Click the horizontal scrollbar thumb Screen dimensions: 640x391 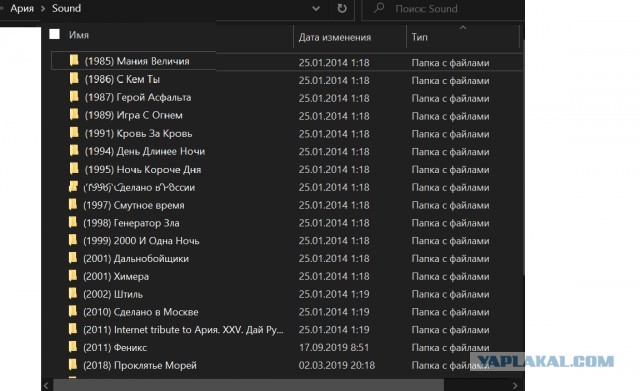coord(249,385)
